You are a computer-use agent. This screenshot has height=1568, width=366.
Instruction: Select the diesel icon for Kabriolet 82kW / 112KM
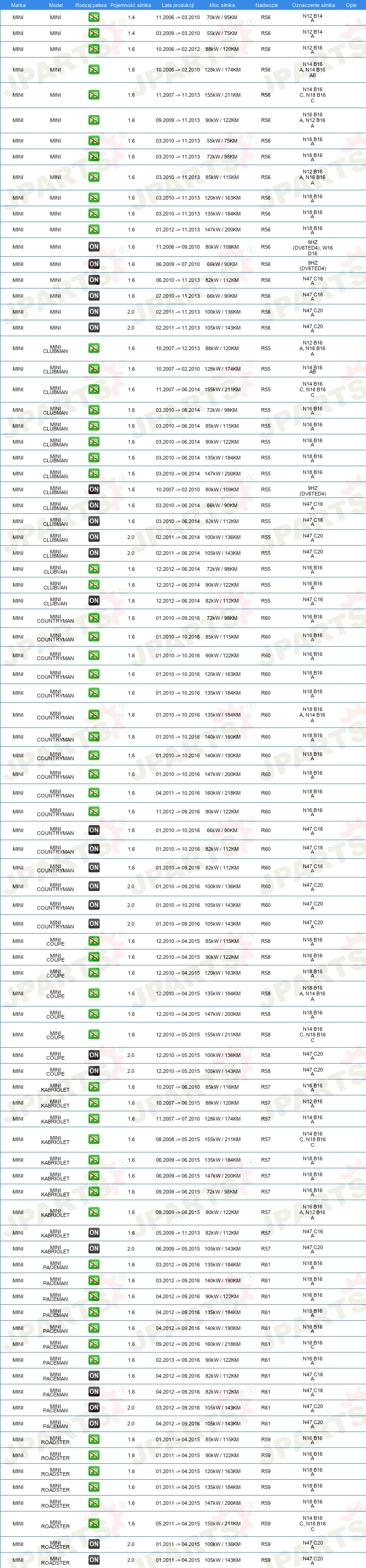tap(94, 1233)
